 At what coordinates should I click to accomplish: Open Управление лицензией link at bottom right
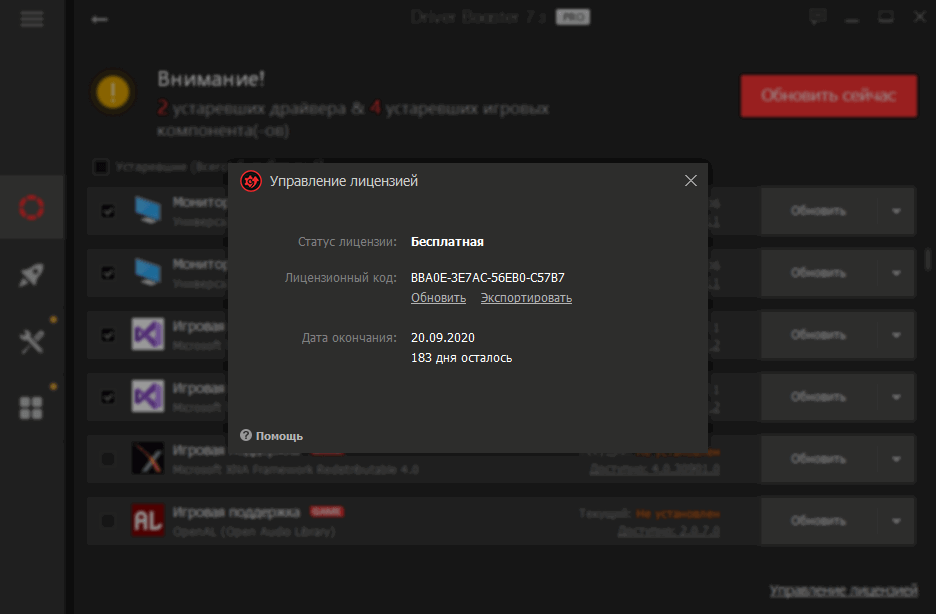point(843,590)
